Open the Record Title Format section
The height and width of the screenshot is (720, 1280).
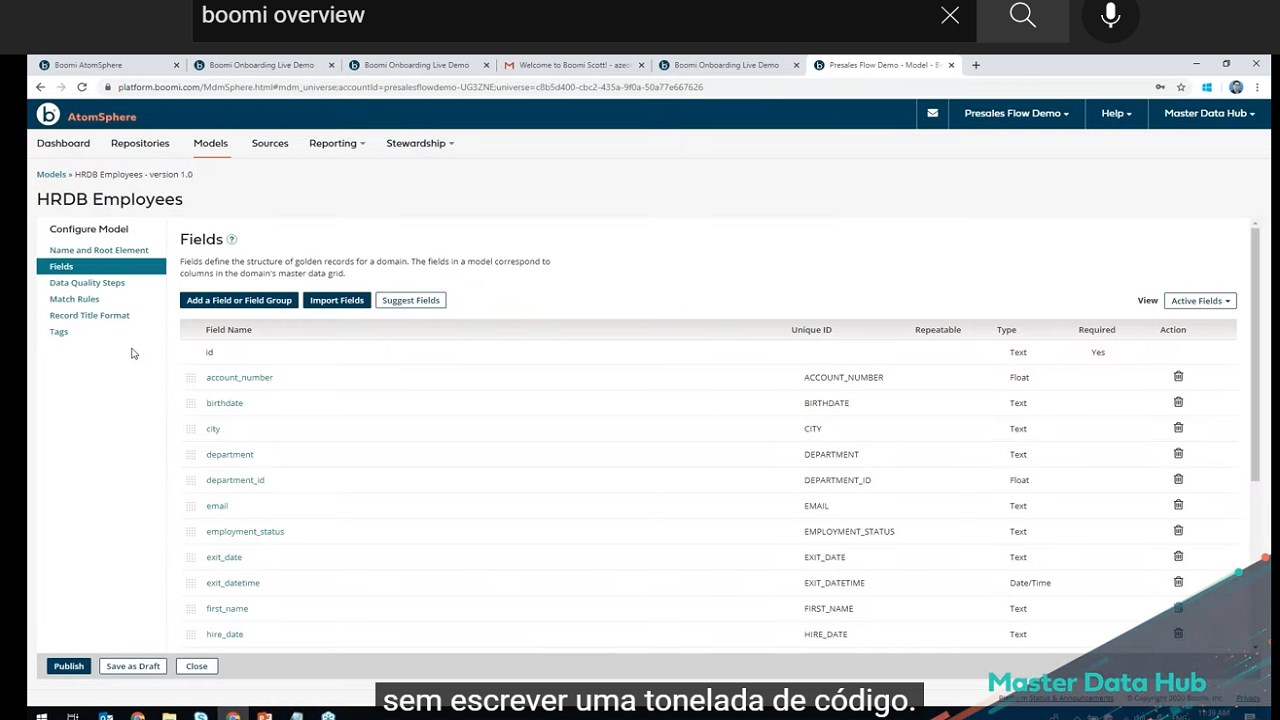pyautogui.click(x=89, y=315)
